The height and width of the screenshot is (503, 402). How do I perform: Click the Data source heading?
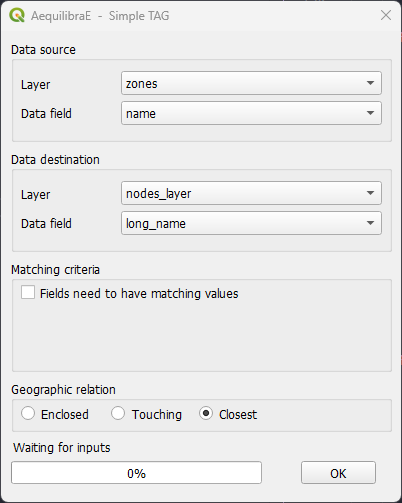pyautogui.click(x=43, y=50)
